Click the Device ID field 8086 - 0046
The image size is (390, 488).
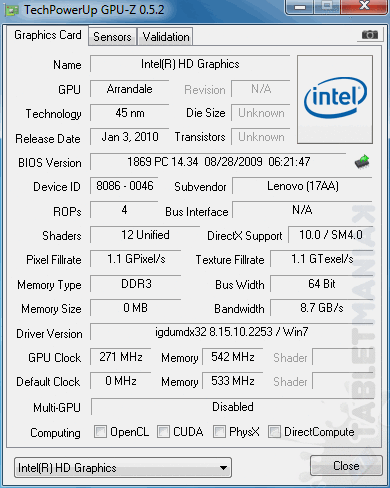[124, 186]
